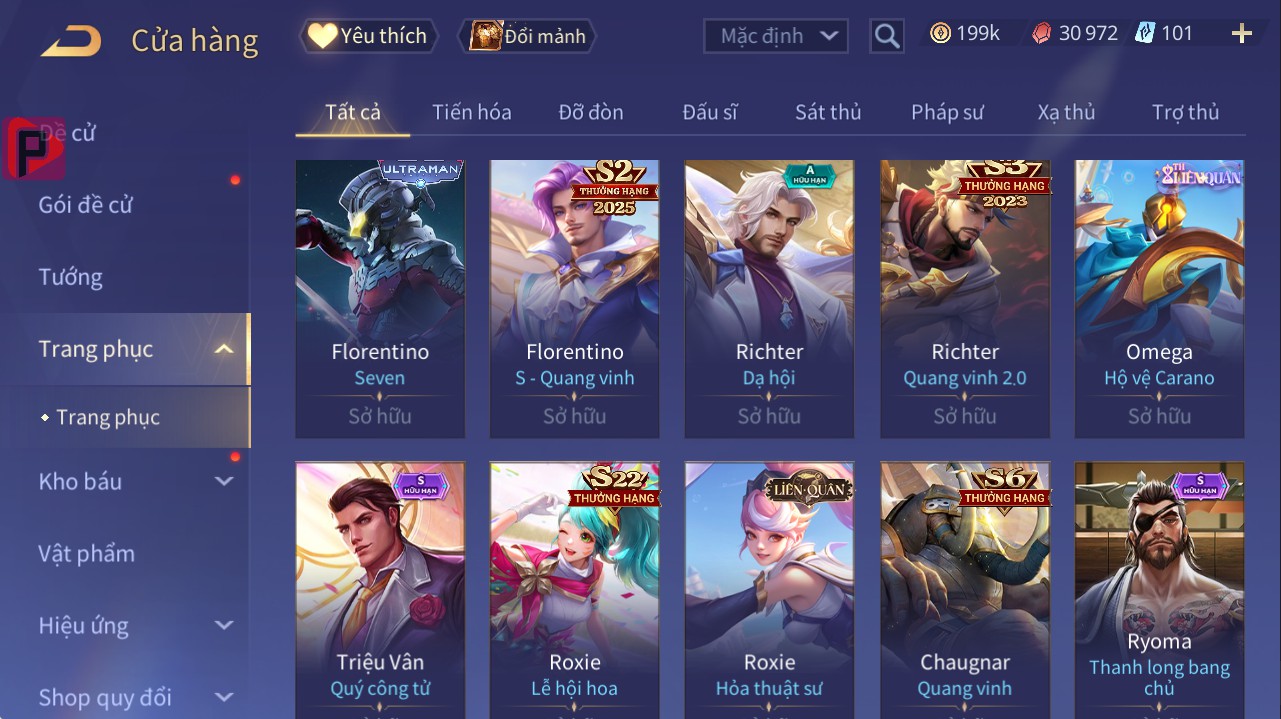Expand the Kho báu sidebar section

(224, 482)
